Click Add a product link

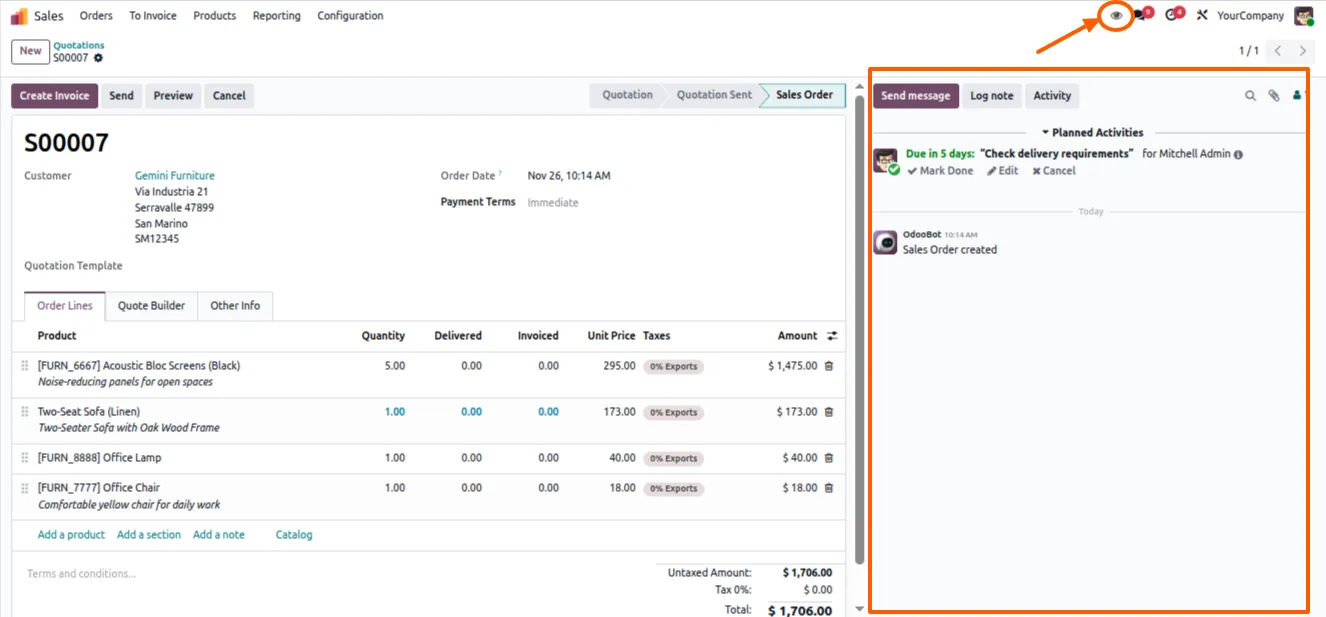pos(71,535)
